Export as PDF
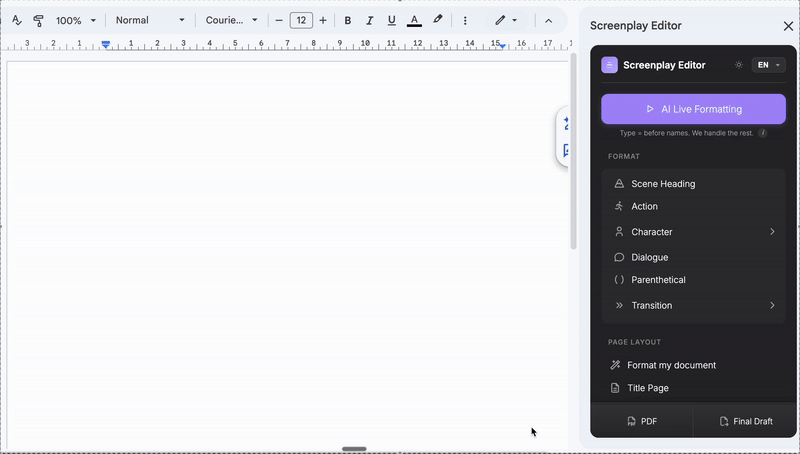This screenshot has width=800, height=454. pos(642,421)
